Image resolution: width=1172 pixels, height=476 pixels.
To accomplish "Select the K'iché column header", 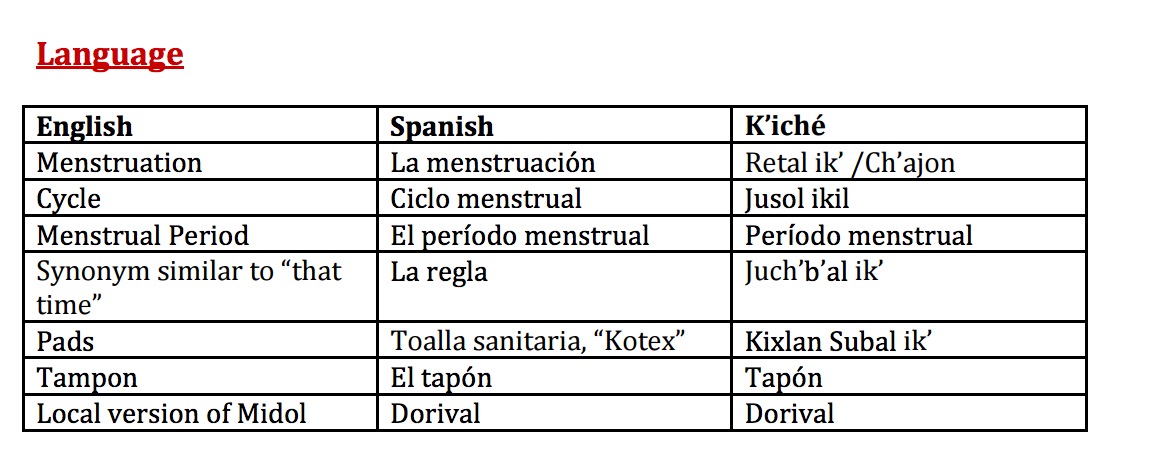I will pos(909,125).
